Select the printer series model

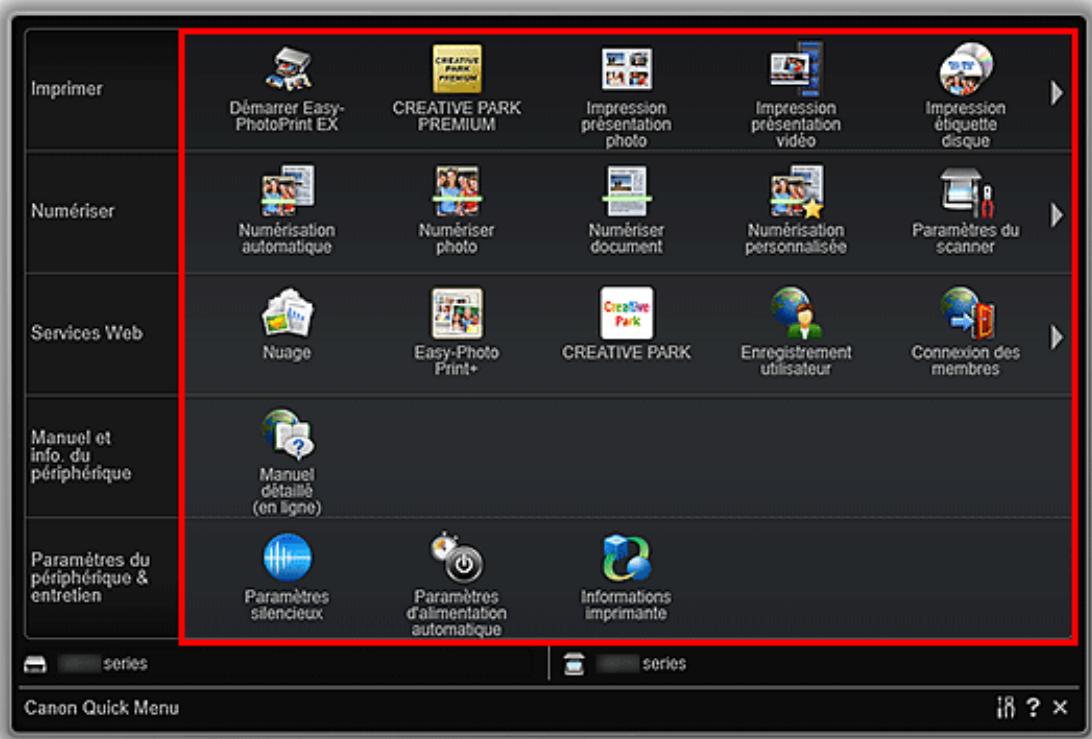85,664
